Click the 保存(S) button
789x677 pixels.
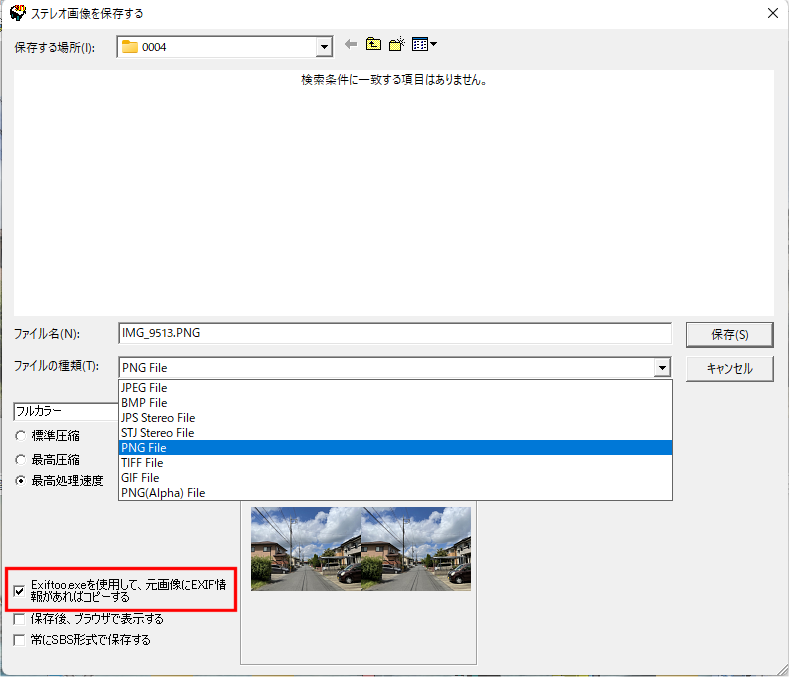(730, 335)
